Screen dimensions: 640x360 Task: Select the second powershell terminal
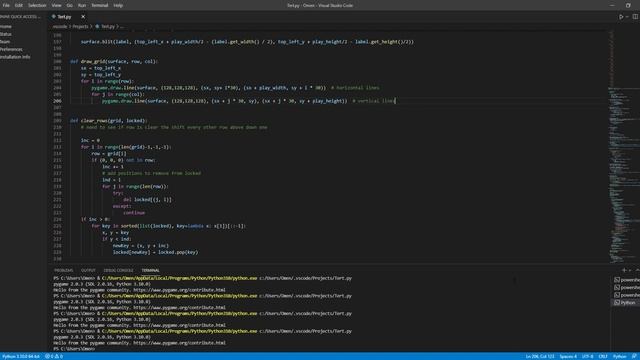(x=627, y=288)
